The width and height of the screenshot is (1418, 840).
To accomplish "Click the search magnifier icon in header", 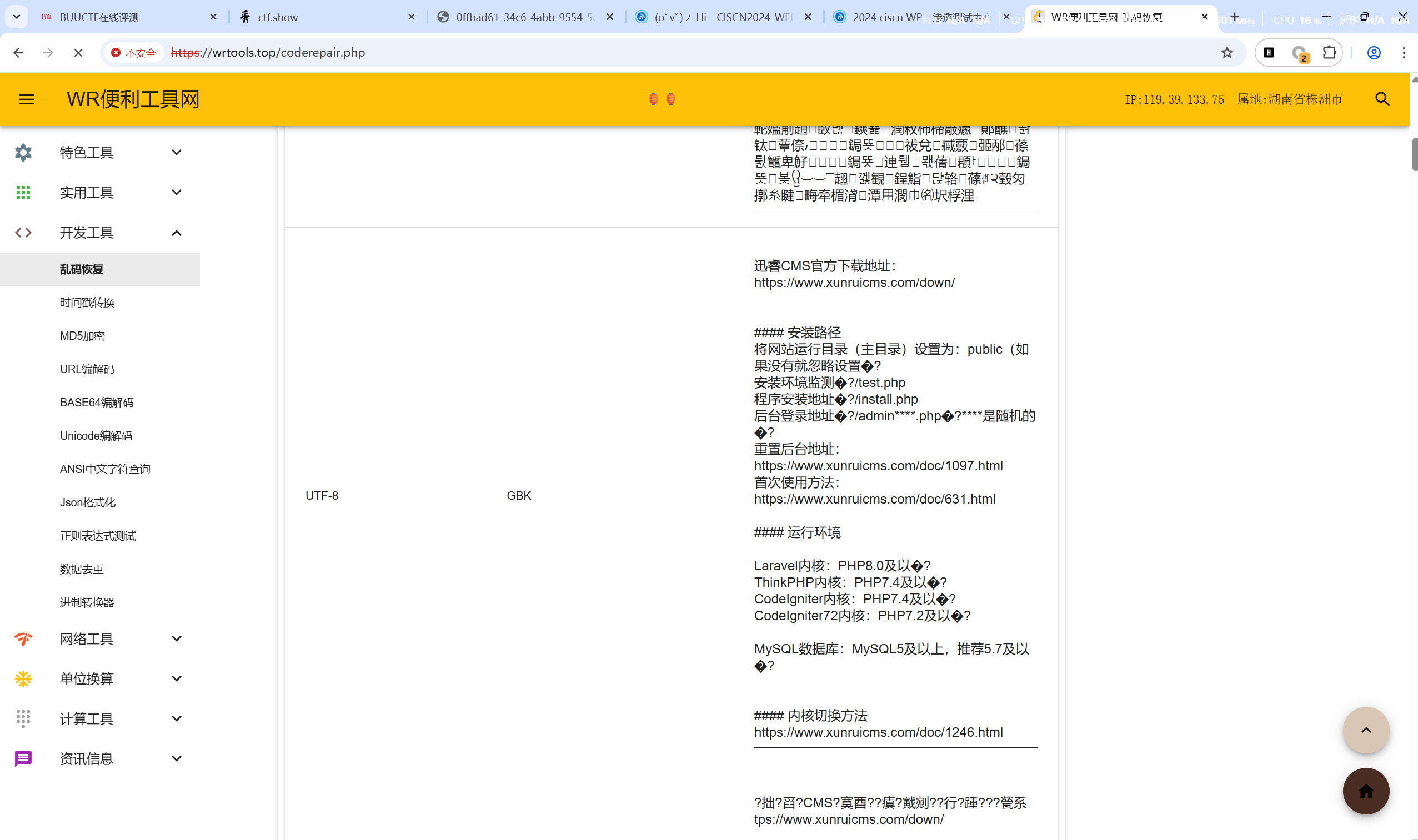I will click(1382, 99).
